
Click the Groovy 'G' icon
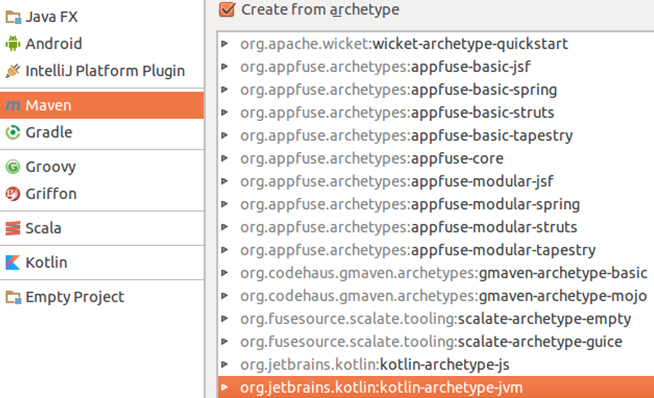pyautogui.click(x=13, y=167)
